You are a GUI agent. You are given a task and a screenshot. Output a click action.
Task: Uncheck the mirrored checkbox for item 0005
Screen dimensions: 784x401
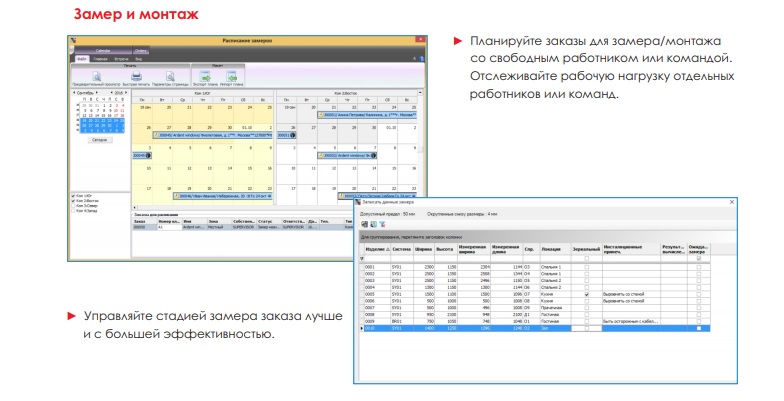[586, 294]
